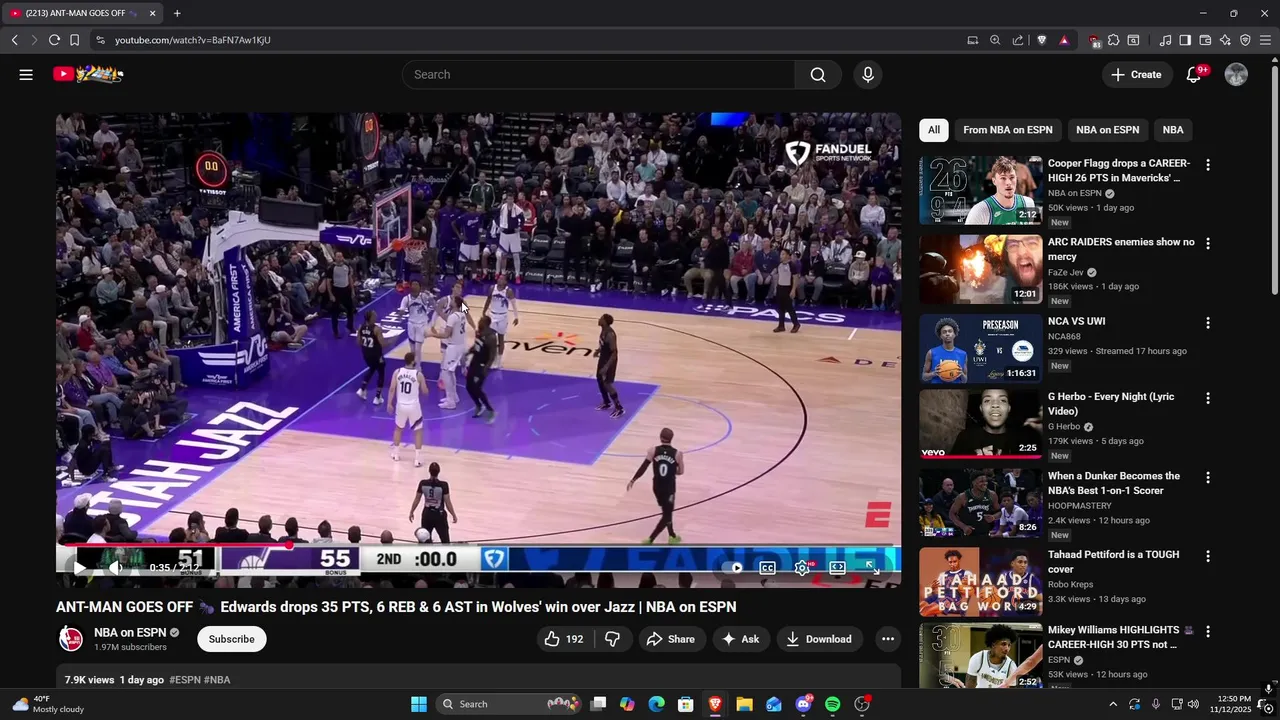Open options for Mikey Williams HIGHLIGHTS video

pos(1208,632)
